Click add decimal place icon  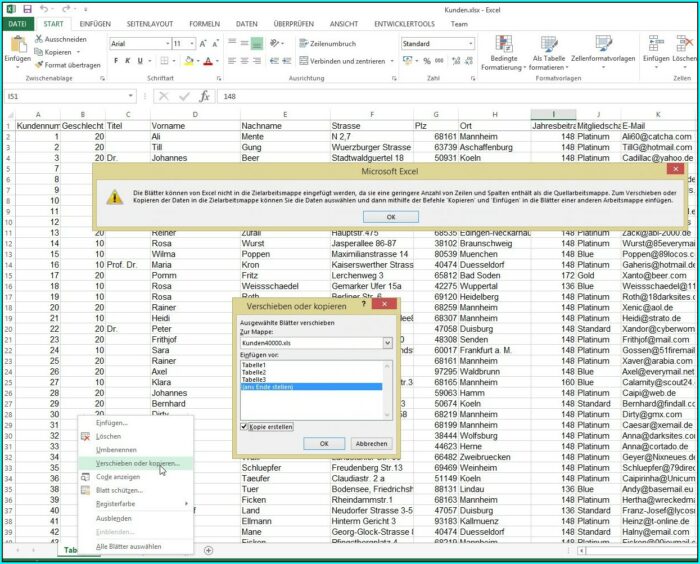[456, 61]
